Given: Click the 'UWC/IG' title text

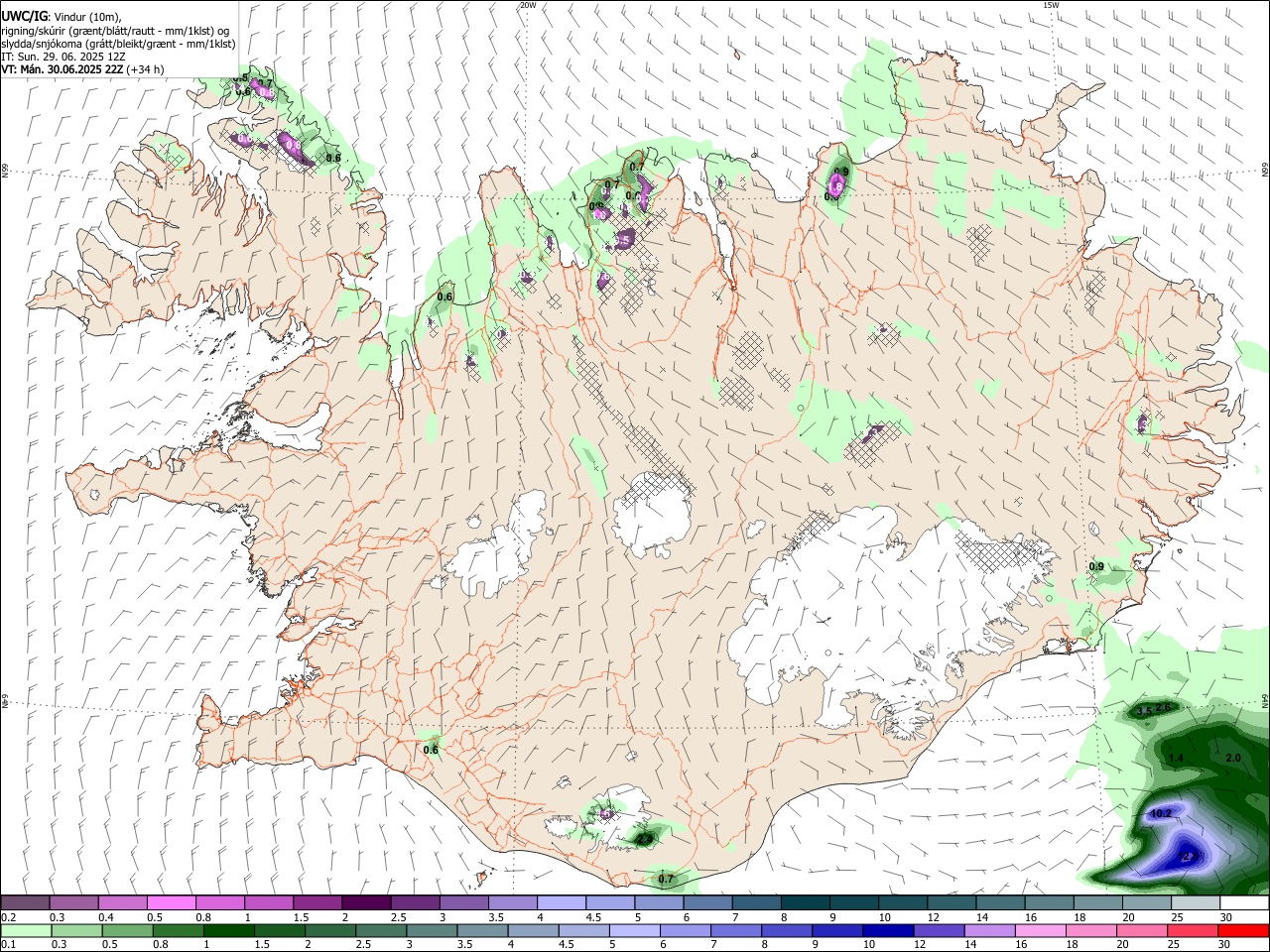Looking at the screenshot, I should tap(24, 16).
